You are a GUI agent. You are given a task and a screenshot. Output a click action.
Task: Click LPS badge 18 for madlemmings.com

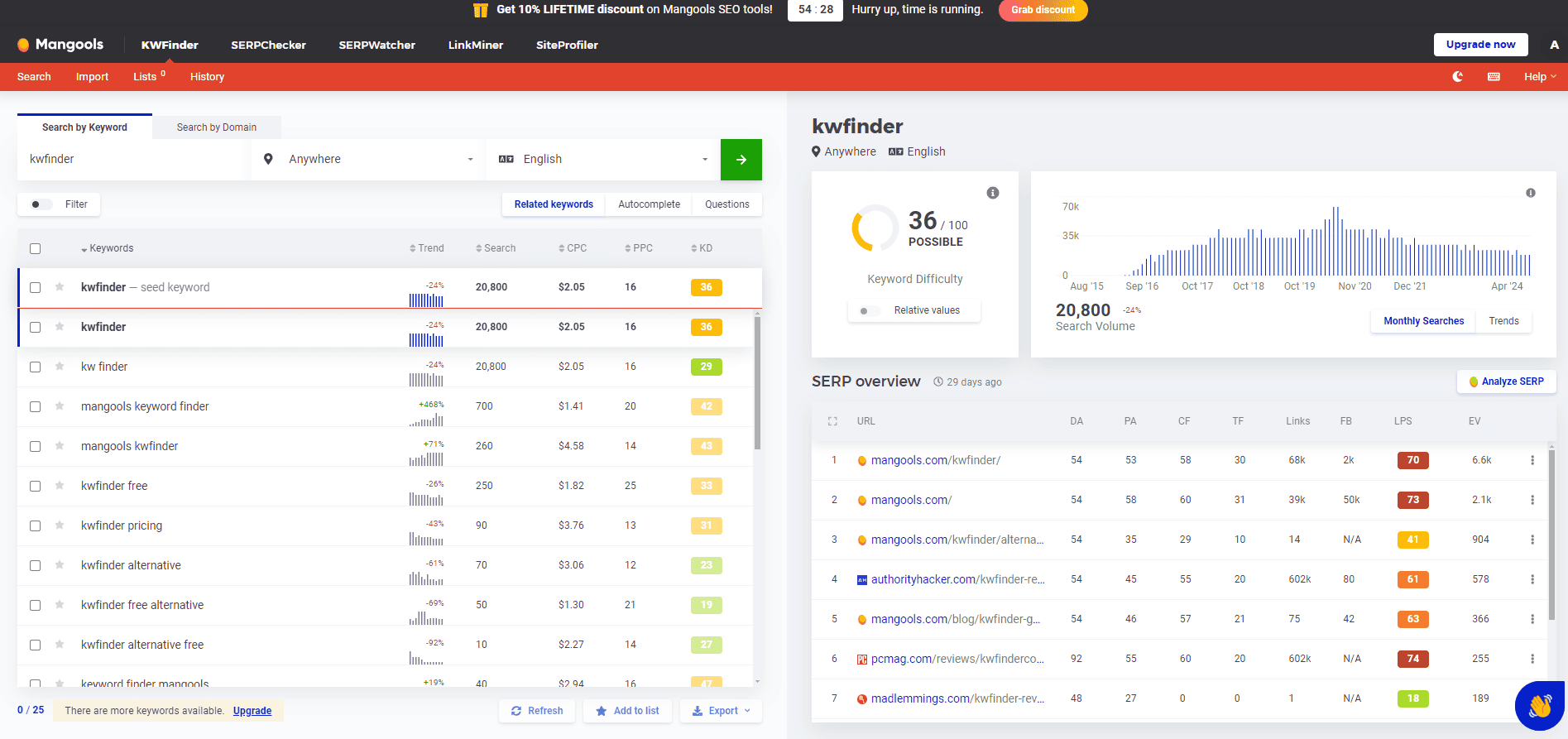click(1412, 698)
